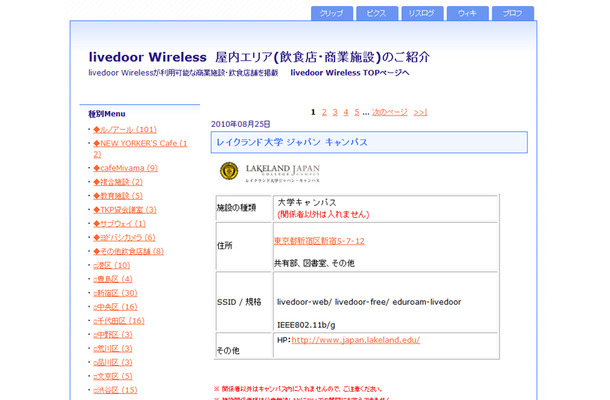Image resolution: width=610 pixels, height=400 pixels.
Task: Open the 教育施設 (5) category
Action: click(x=118, y=196)
